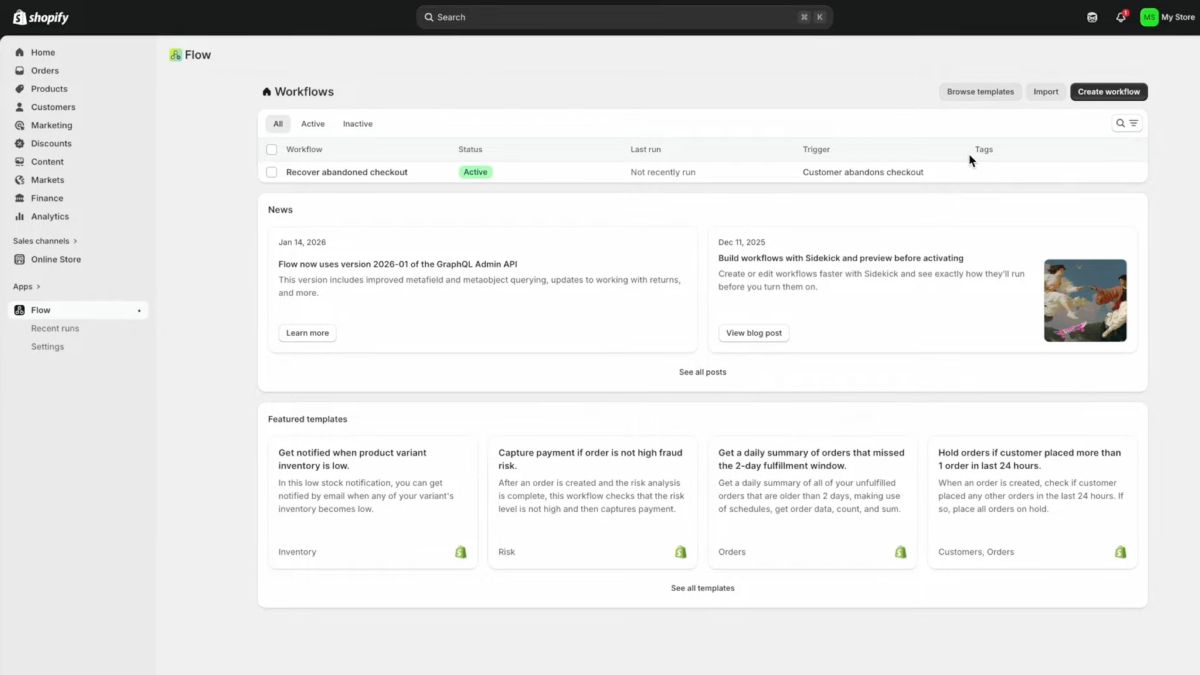Open Capture payment if not high fraud template
The height and width of the screenshot is (675, 1200).
[593, 502]
